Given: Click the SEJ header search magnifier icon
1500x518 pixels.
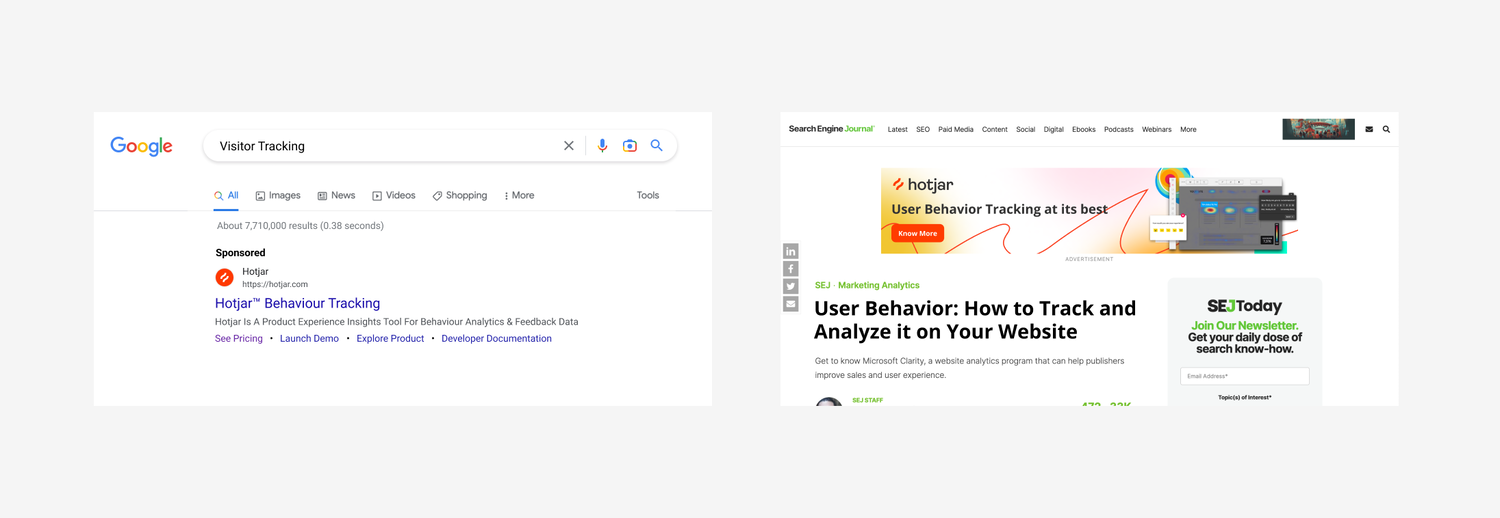Looking at the screenshot, I should click(x=1386, y=130).
